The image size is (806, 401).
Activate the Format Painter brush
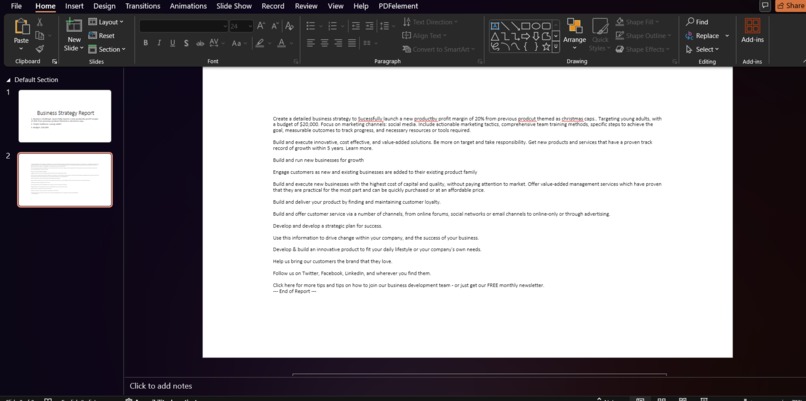click(40, 49)
